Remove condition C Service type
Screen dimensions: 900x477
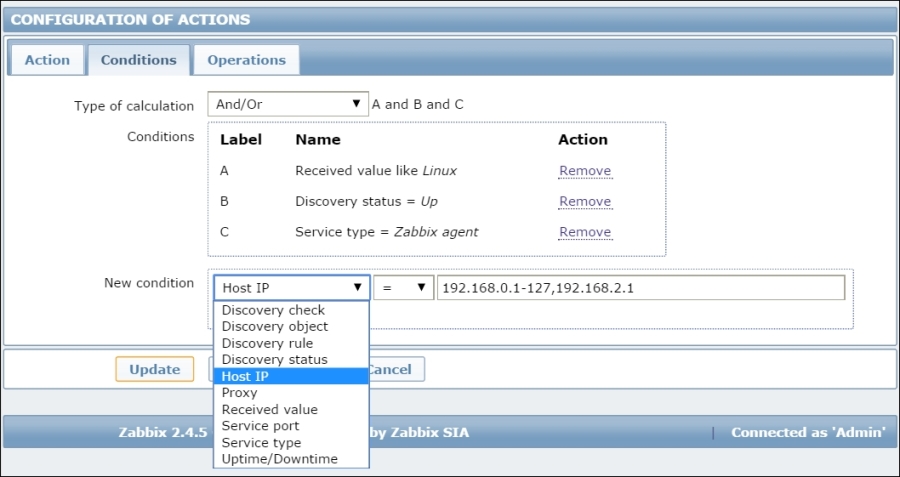tap(585, 232)
